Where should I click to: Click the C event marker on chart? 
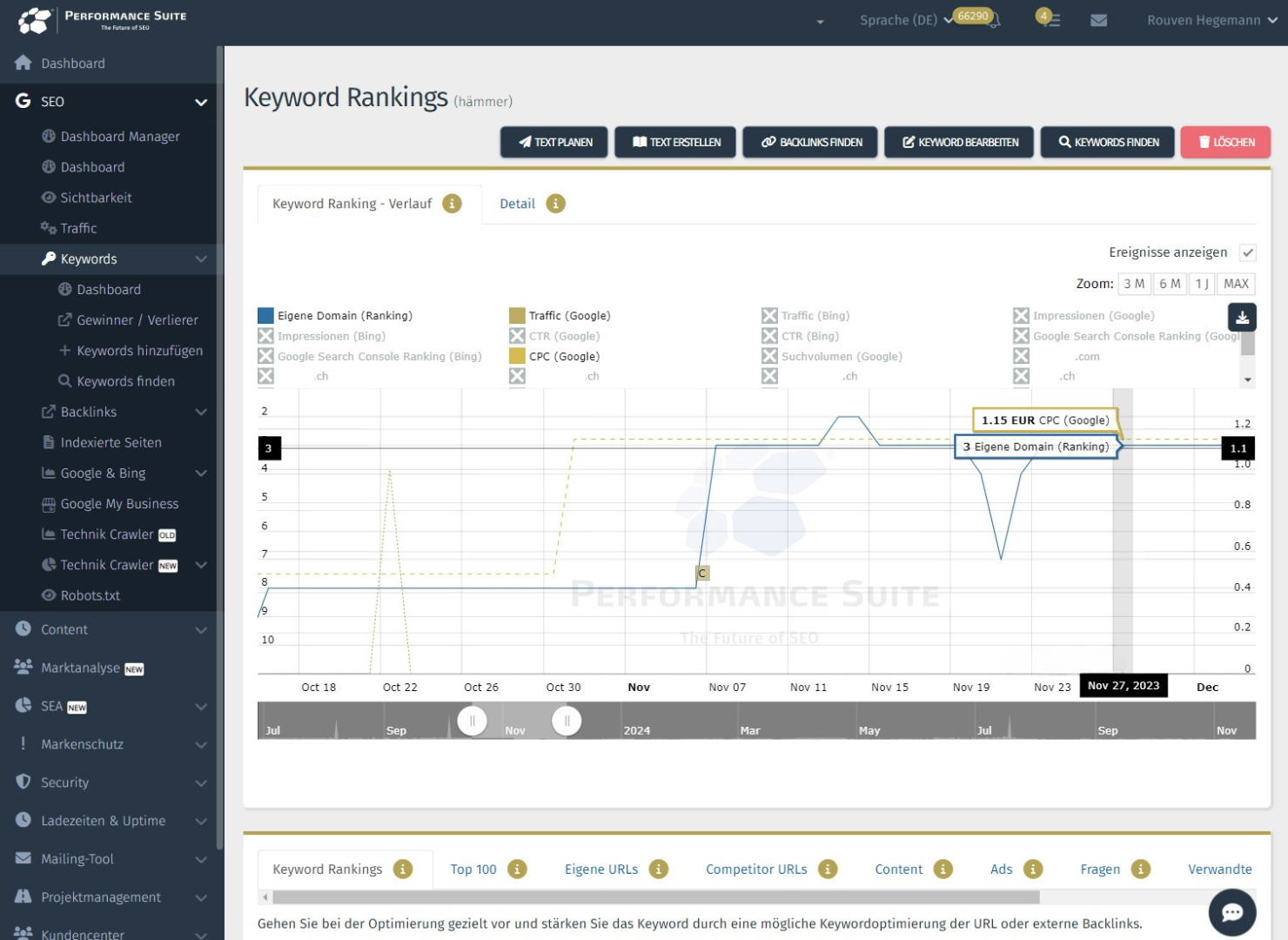click(x=702, y=574)
